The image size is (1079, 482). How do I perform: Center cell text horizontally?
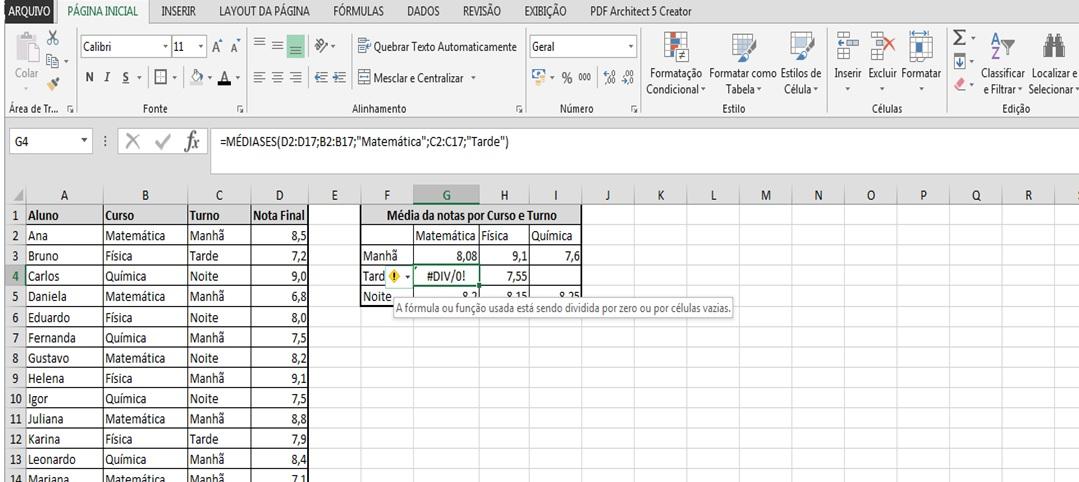pos(277,78)
